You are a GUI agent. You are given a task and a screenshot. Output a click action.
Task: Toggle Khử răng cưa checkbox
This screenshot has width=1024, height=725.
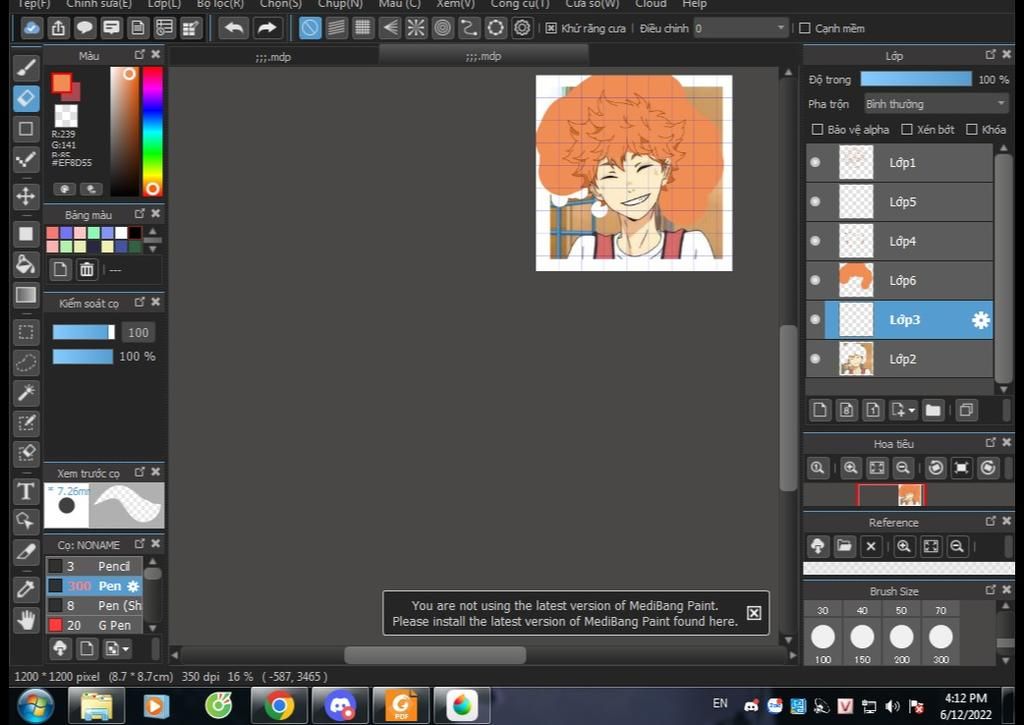551,28
